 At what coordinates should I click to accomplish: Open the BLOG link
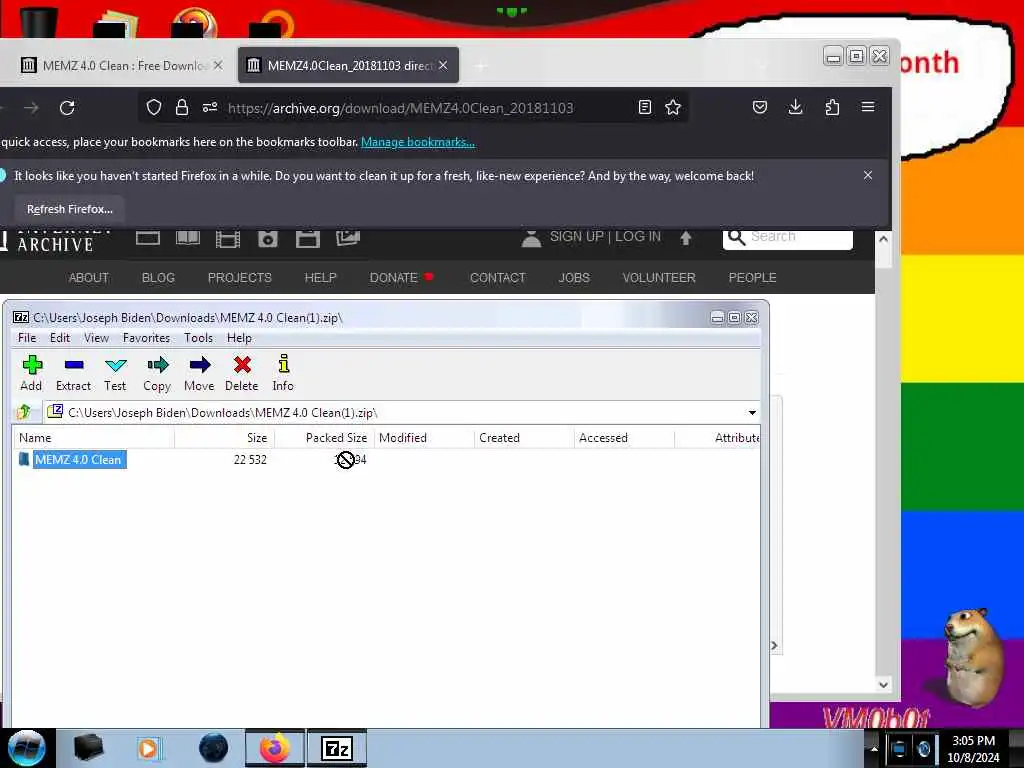coord(158,278)
